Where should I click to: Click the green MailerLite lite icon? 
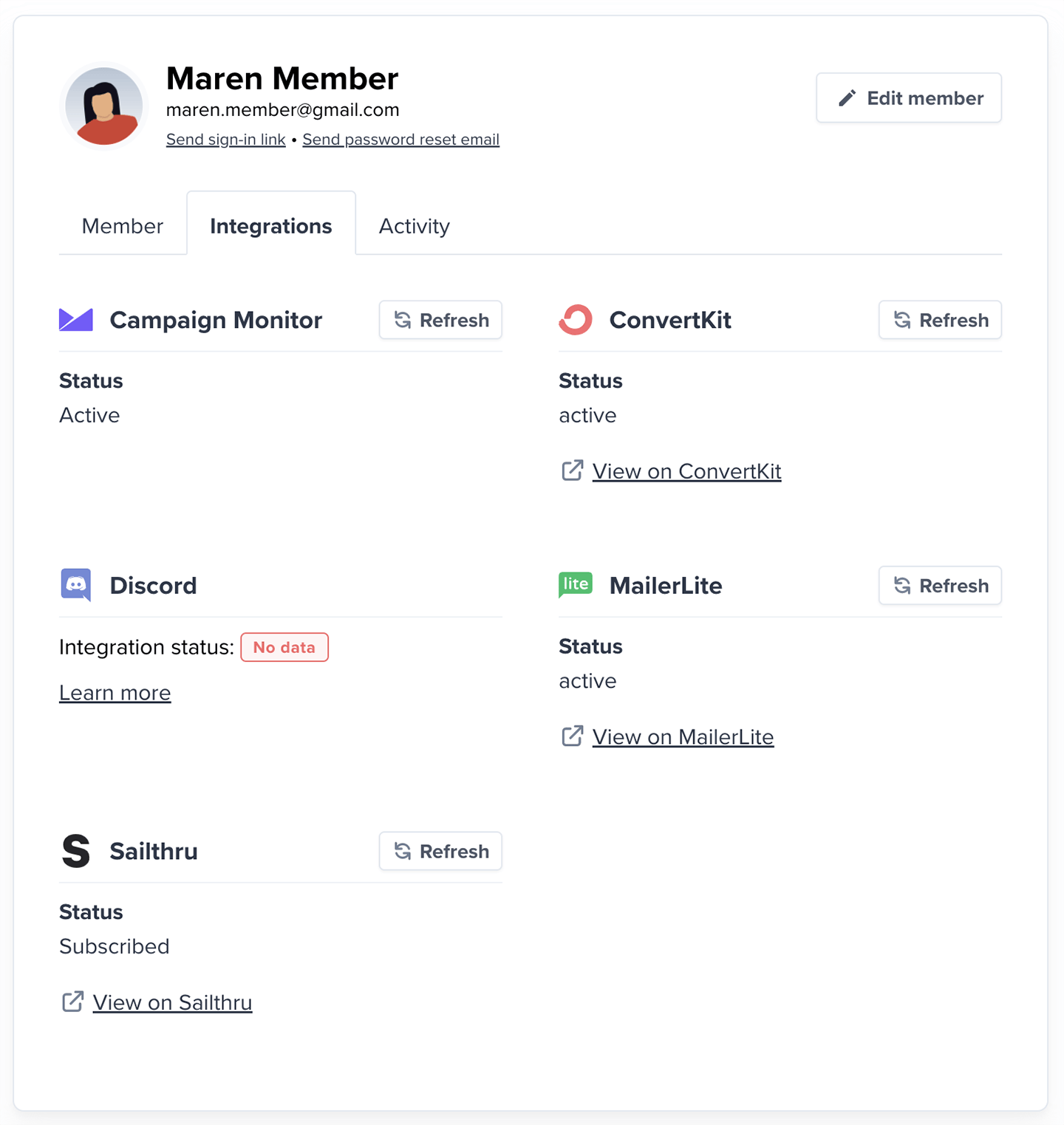pos(576,584)
